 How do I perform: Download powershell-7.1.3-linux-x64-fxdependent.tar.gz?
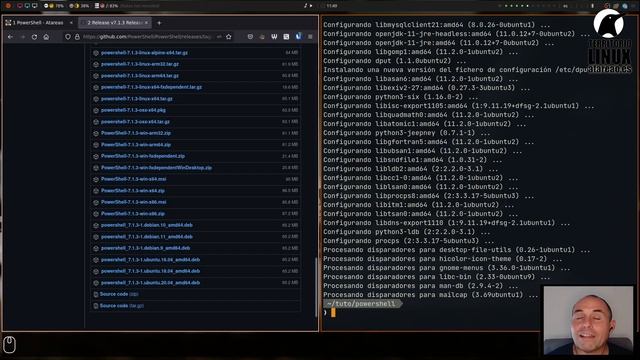click(151, 87)
